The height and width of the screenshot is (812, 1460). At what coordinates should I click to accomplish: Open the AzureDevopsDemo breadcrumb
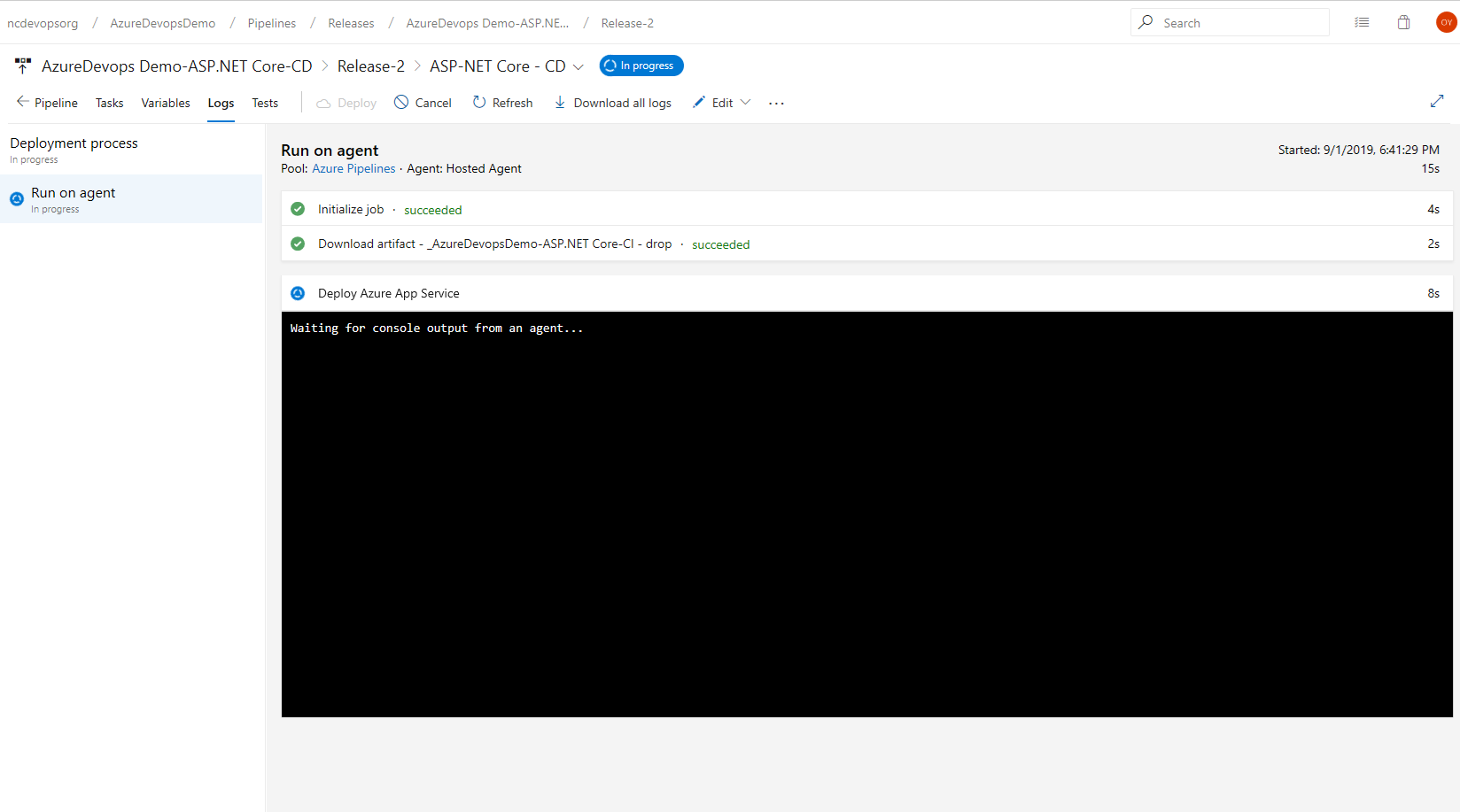(163, 23)
